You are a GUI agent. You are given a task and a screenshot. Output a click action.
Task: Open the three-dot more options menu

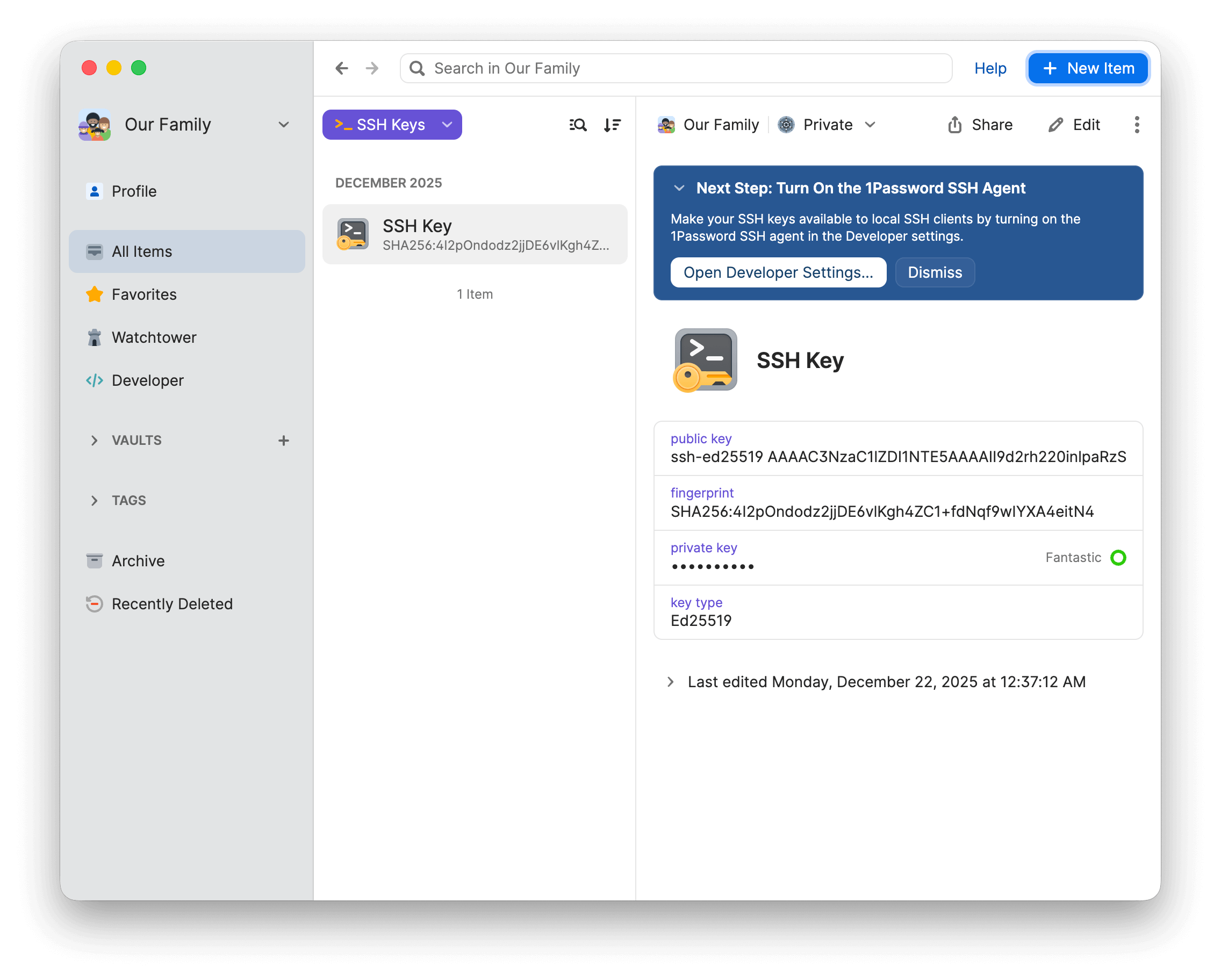point(1136,125)
